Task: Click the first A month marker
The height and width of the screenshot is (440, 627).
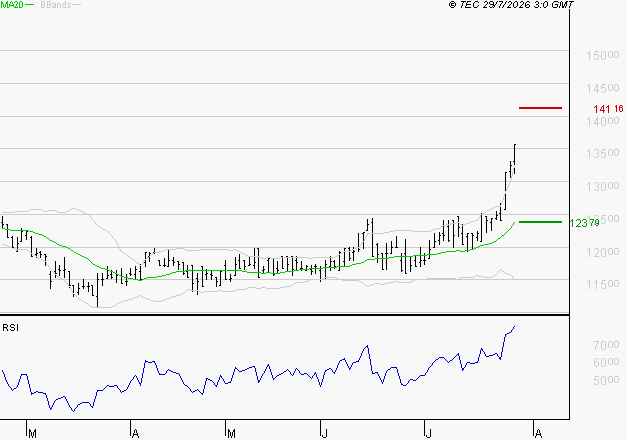Action: pyautogui.click(x=136, y=434)
